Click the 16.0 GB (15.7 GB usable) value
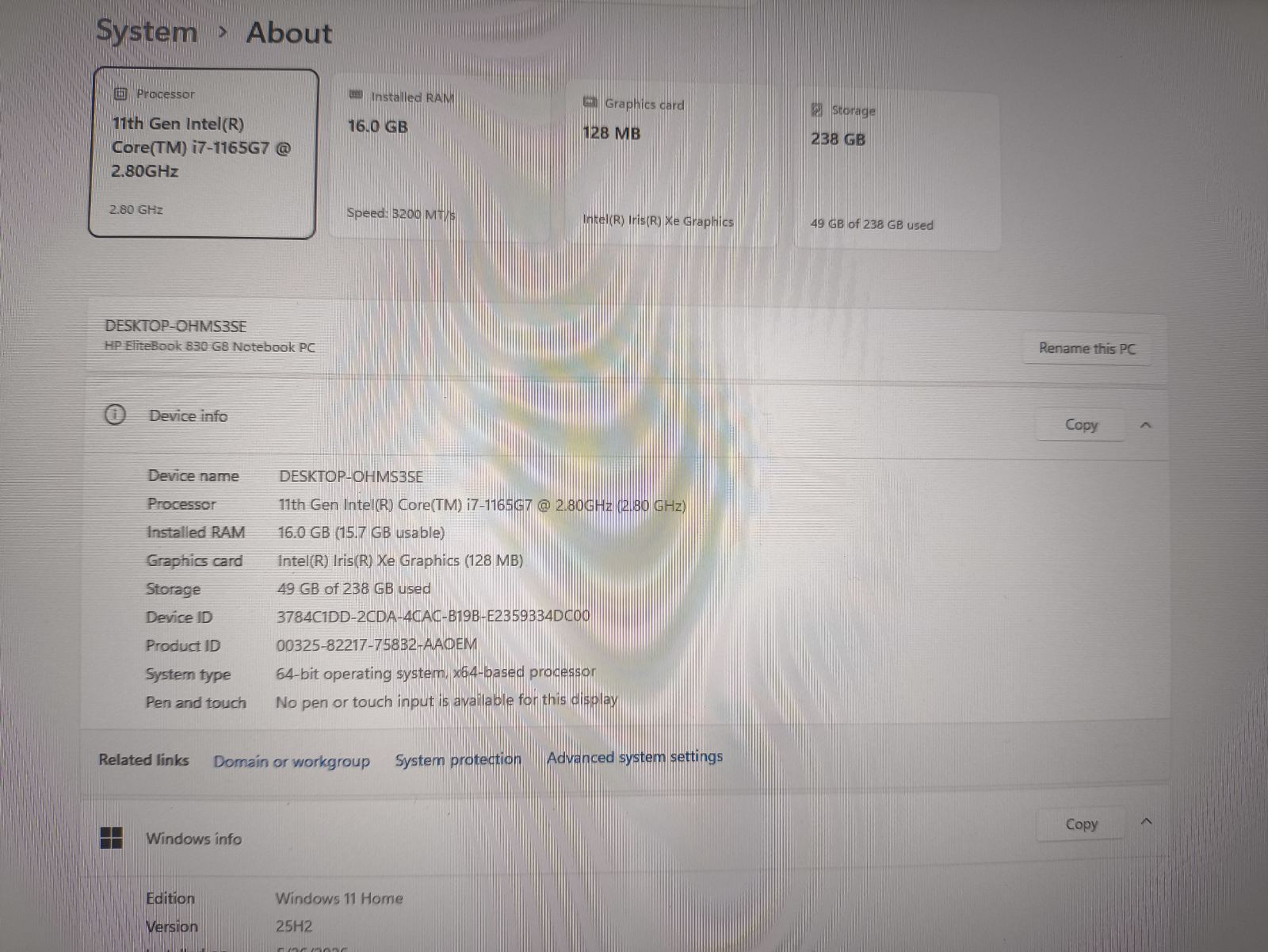Viewport: 1268px width, 952px height. 361,532
